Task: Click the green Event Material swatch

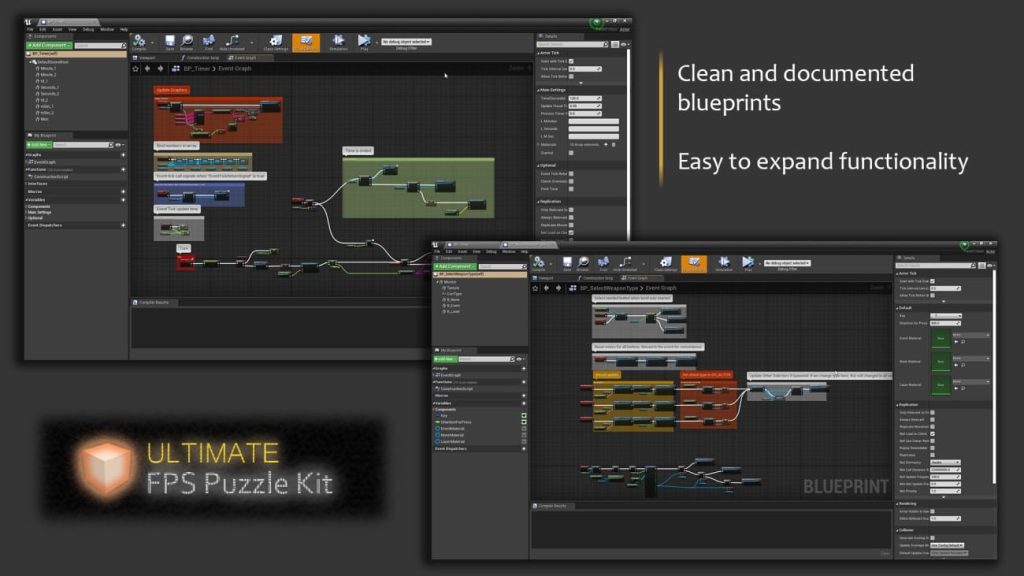Action: [939, 338]
